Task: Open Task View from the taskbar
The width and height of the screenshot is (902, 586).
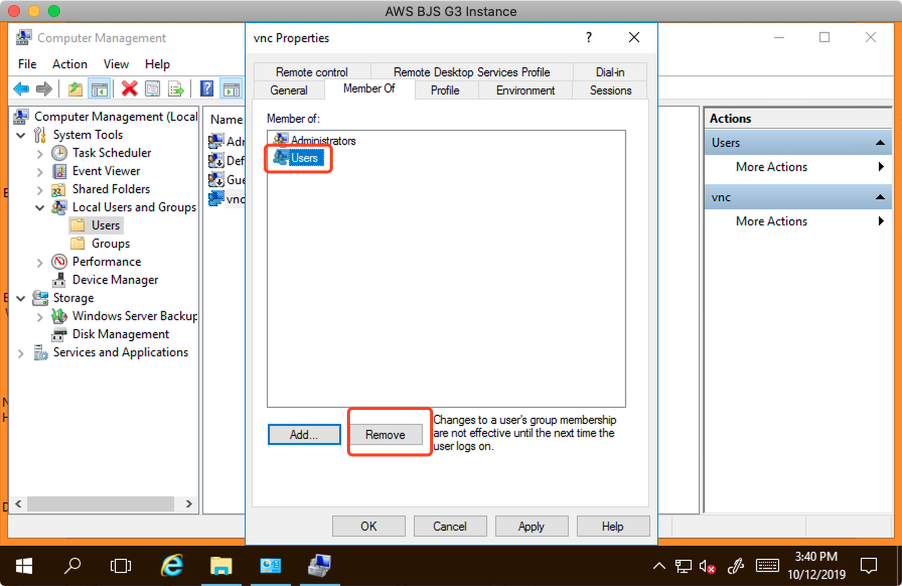Action: 121,565
